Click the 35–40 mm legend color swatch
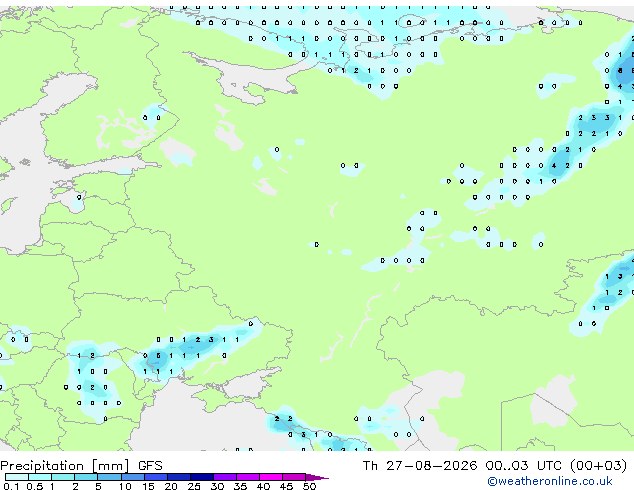Viewport: 634px width, 490px height. (248, 477)
